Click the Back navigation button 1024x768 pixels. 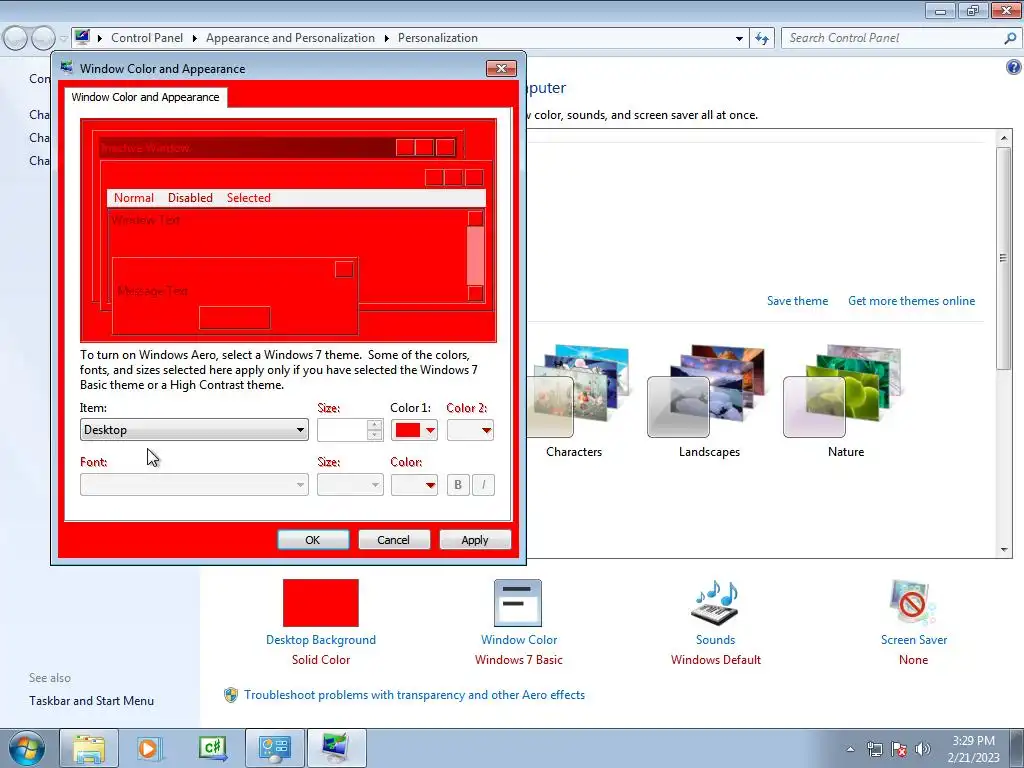pos(16,39)
